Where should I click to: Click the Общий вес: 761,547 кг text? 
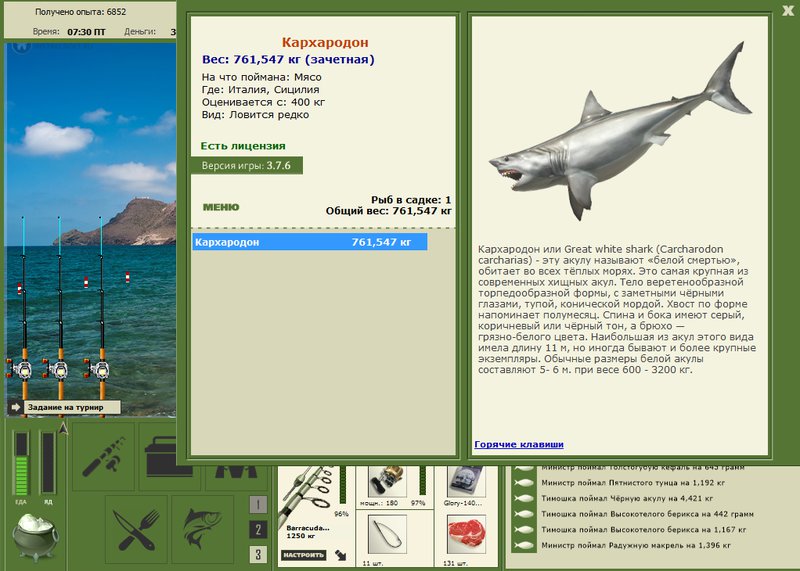[389, 211]
